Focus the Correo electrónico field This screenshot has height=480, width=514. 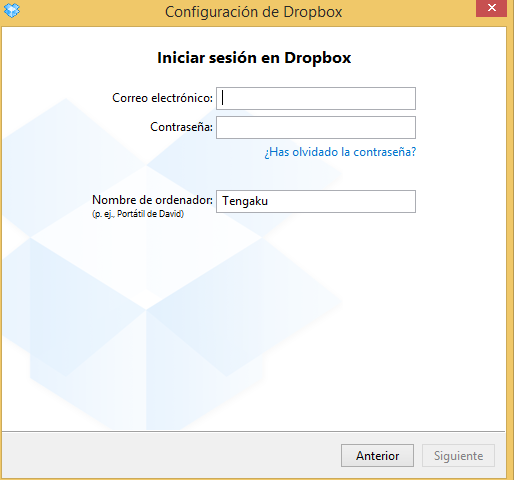pos(316,98)
